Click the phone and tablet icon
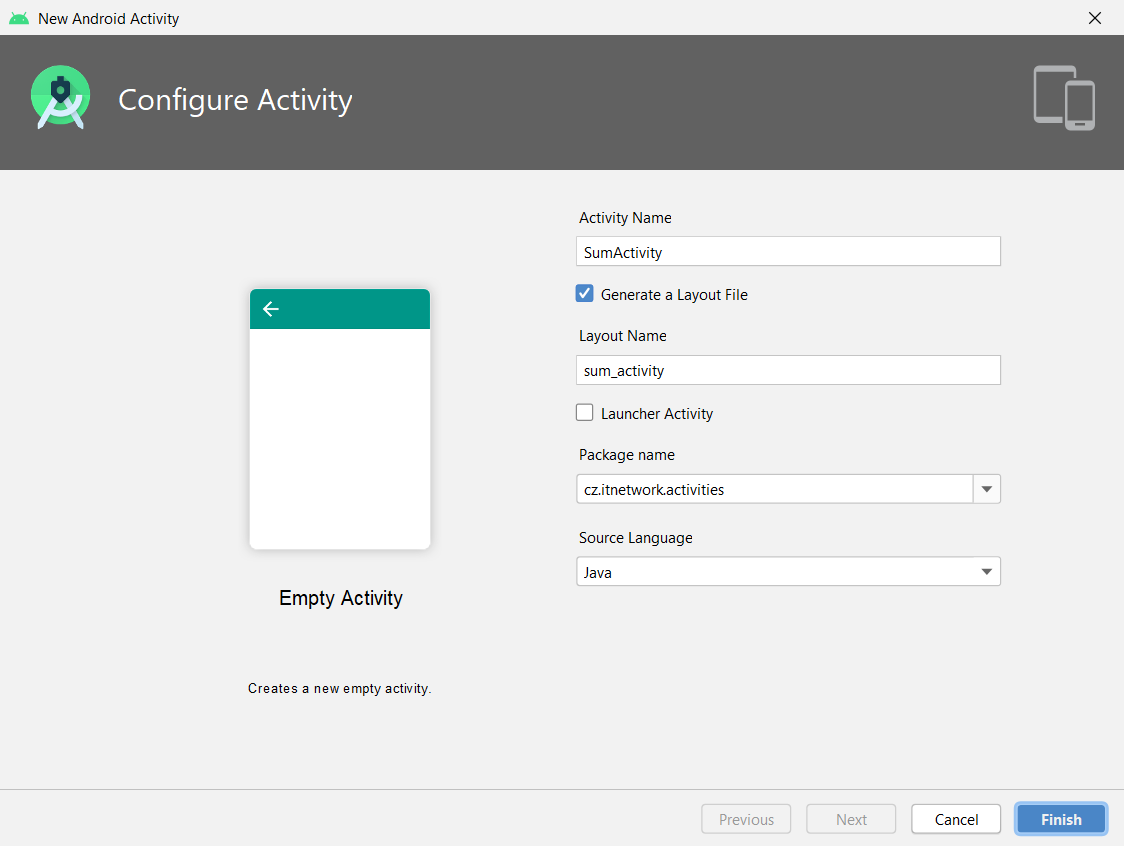This screenshot has height=846, width=1124. [1063, 98]
